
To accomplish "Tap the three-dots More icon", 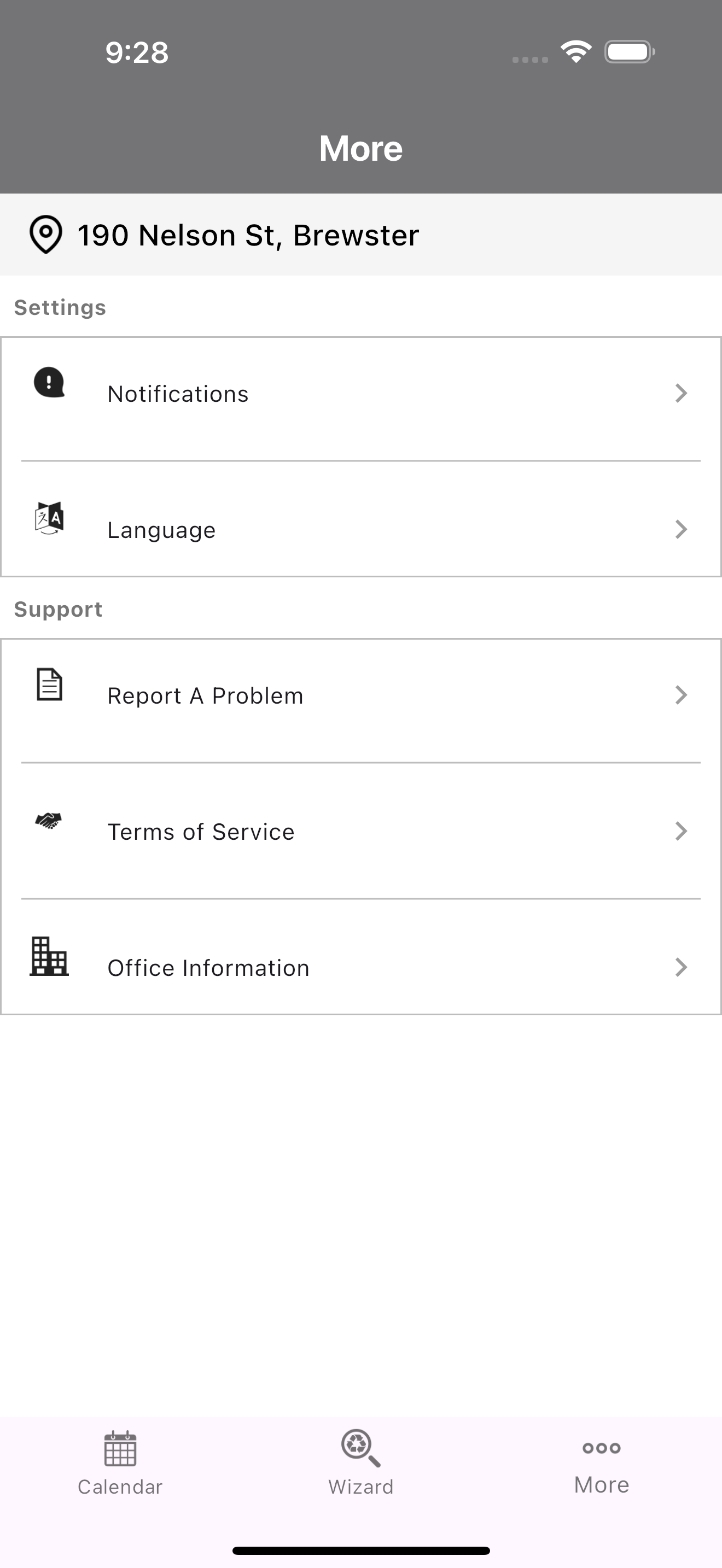I will 602,1448.
